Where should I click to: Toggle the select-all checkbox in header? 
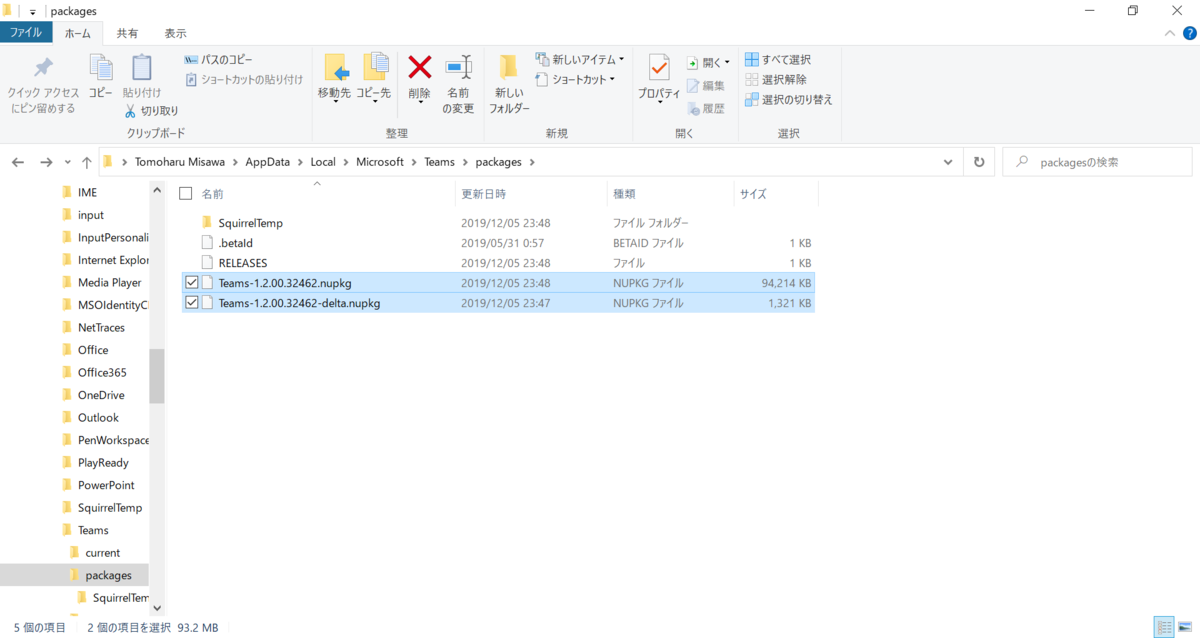(x=185, y=193)
